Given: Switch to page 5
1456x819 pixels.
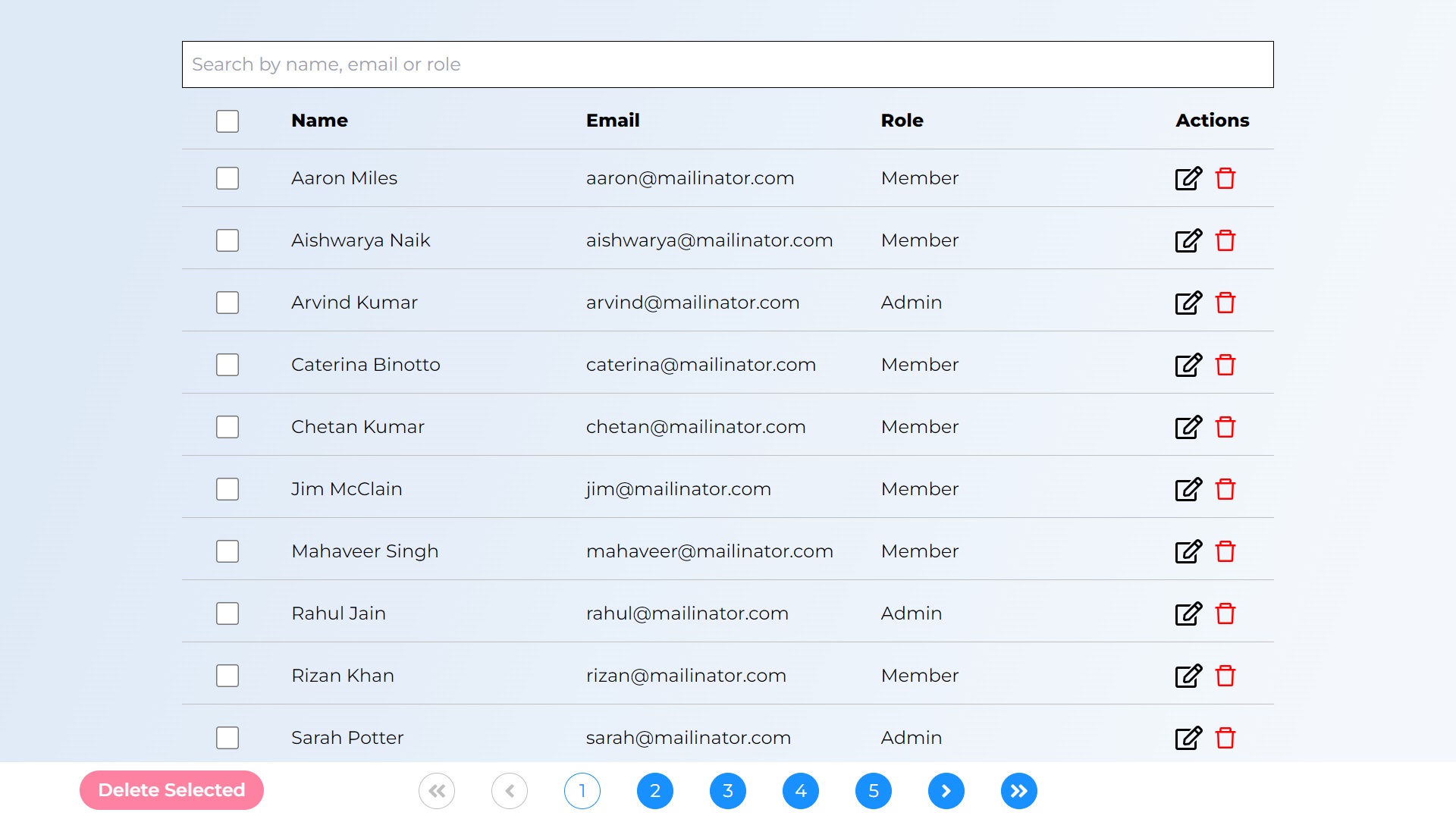Looking at the screenshot, I should [x=873, y=791].
